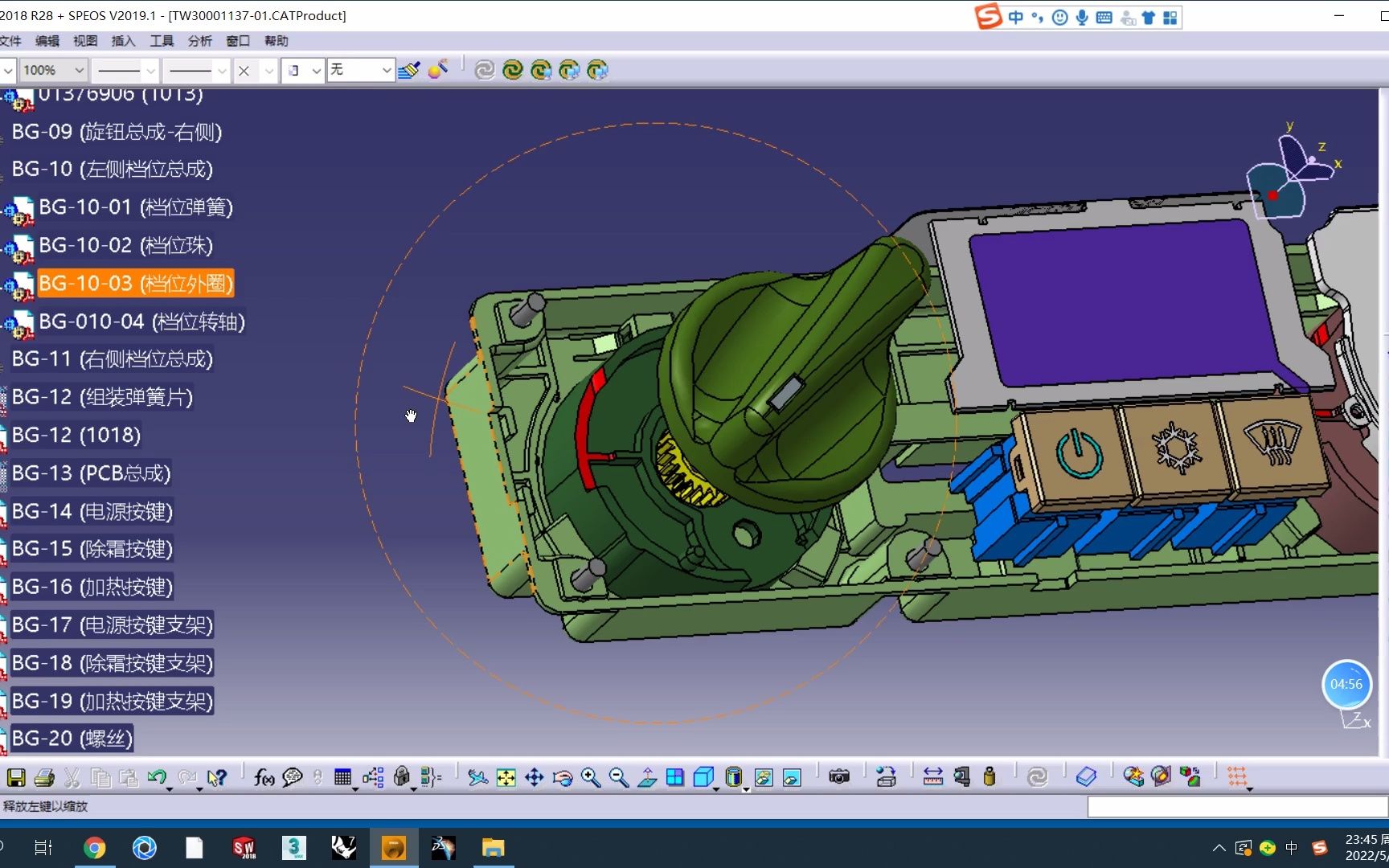
Task: Select tree node BG-15 (除霜按键)
Action: point(92,549)
